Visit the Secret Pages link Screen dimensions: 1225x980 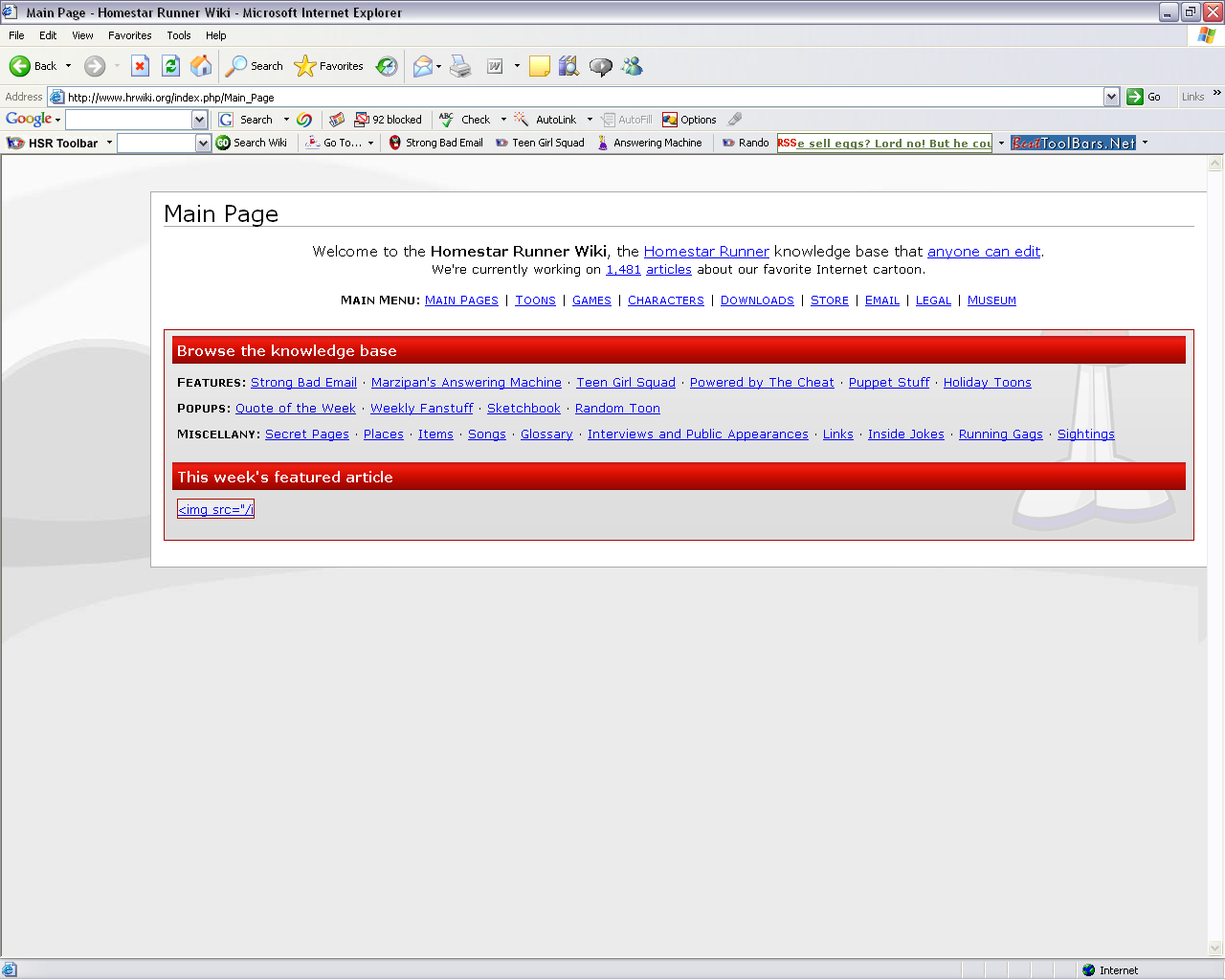click(x=307, y=434)
